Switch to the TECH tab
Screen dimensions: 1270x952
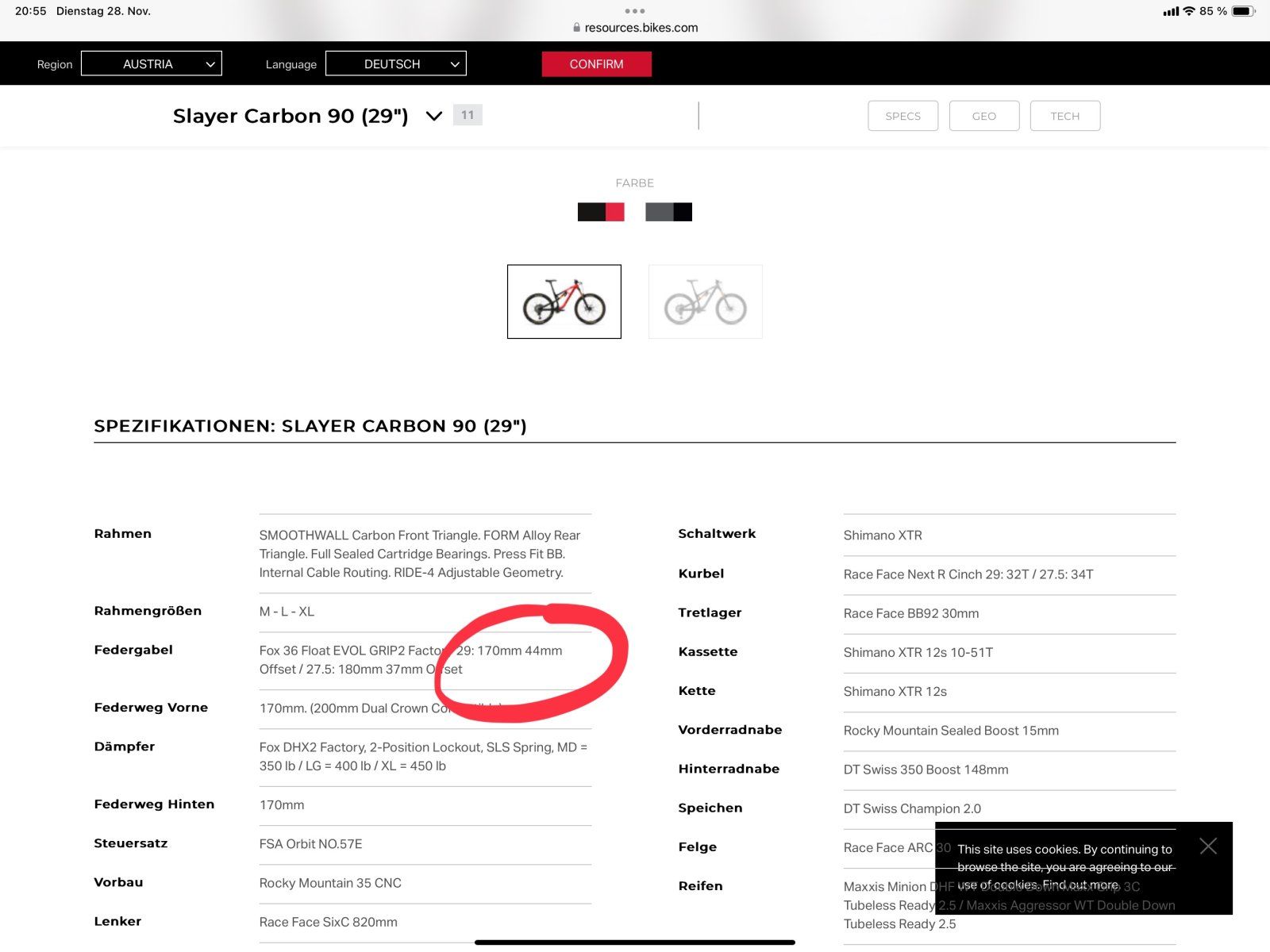pos(1065,116)
